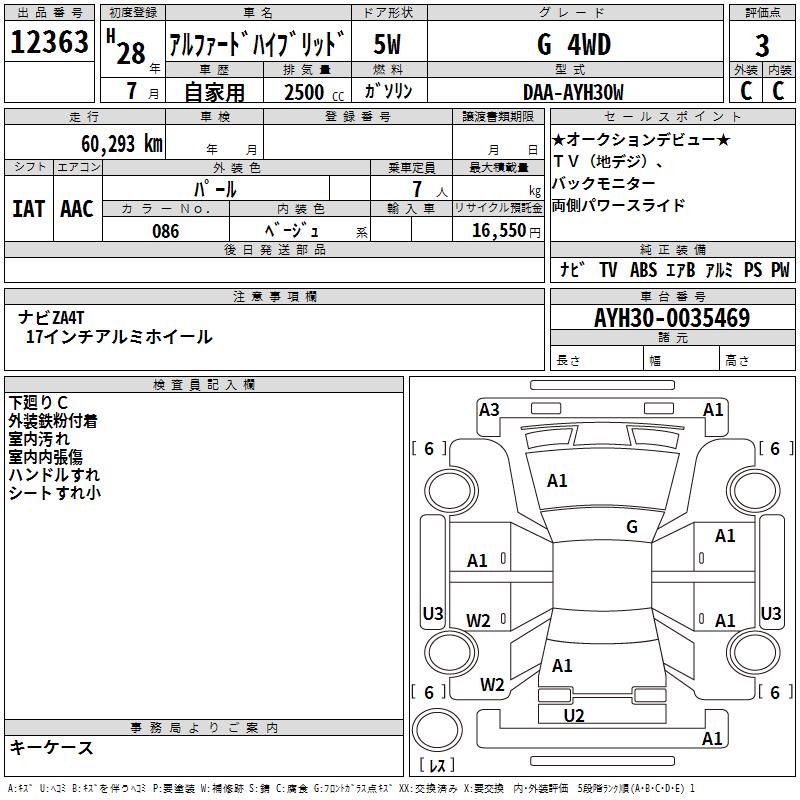This screenshot has height=800, width=800.
Task: Select the spare tire circle above レス
Action: tap(437, 733)
